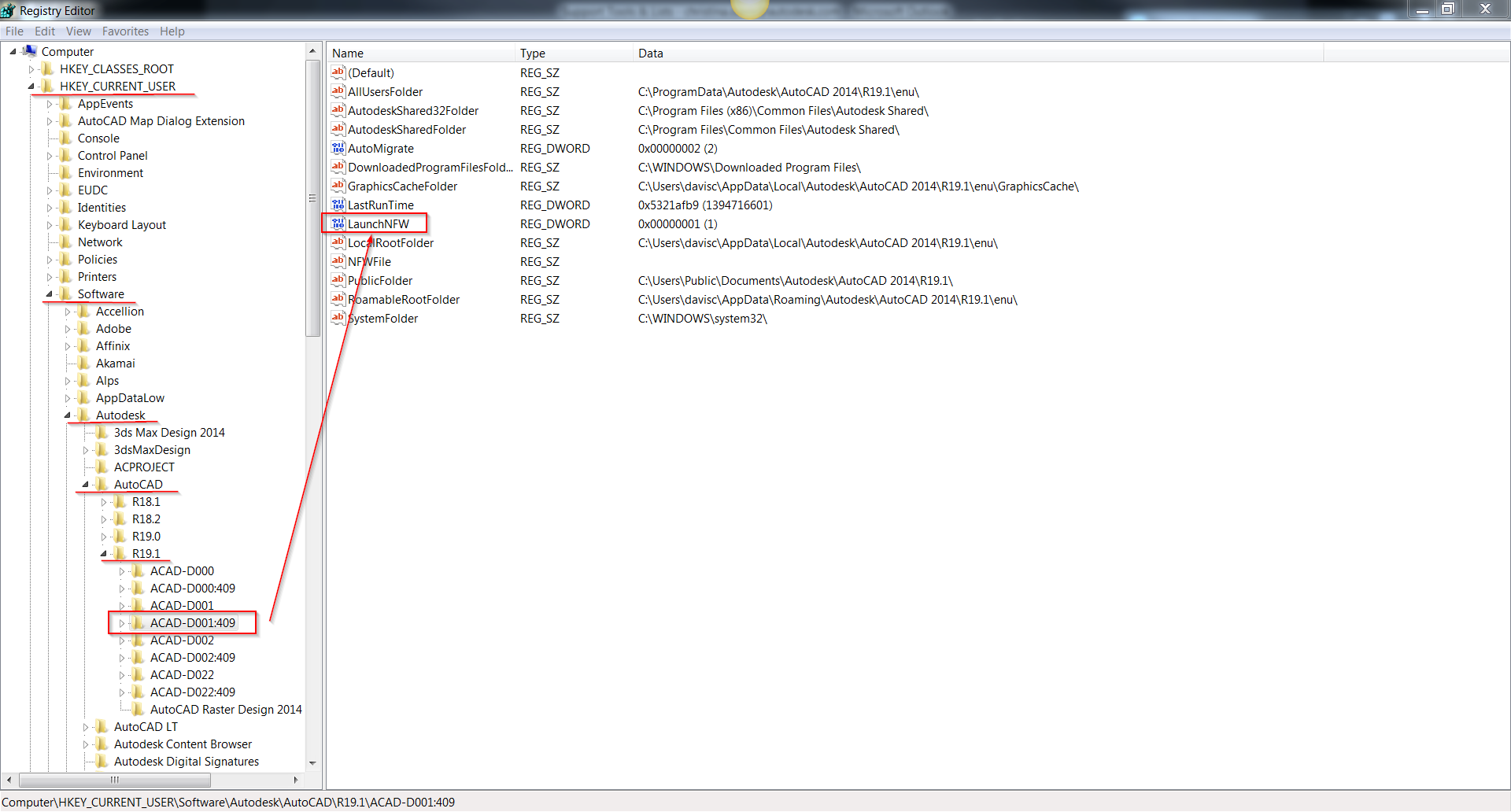
Task: Select the Environment key
Action: click(x=110, y=172)
